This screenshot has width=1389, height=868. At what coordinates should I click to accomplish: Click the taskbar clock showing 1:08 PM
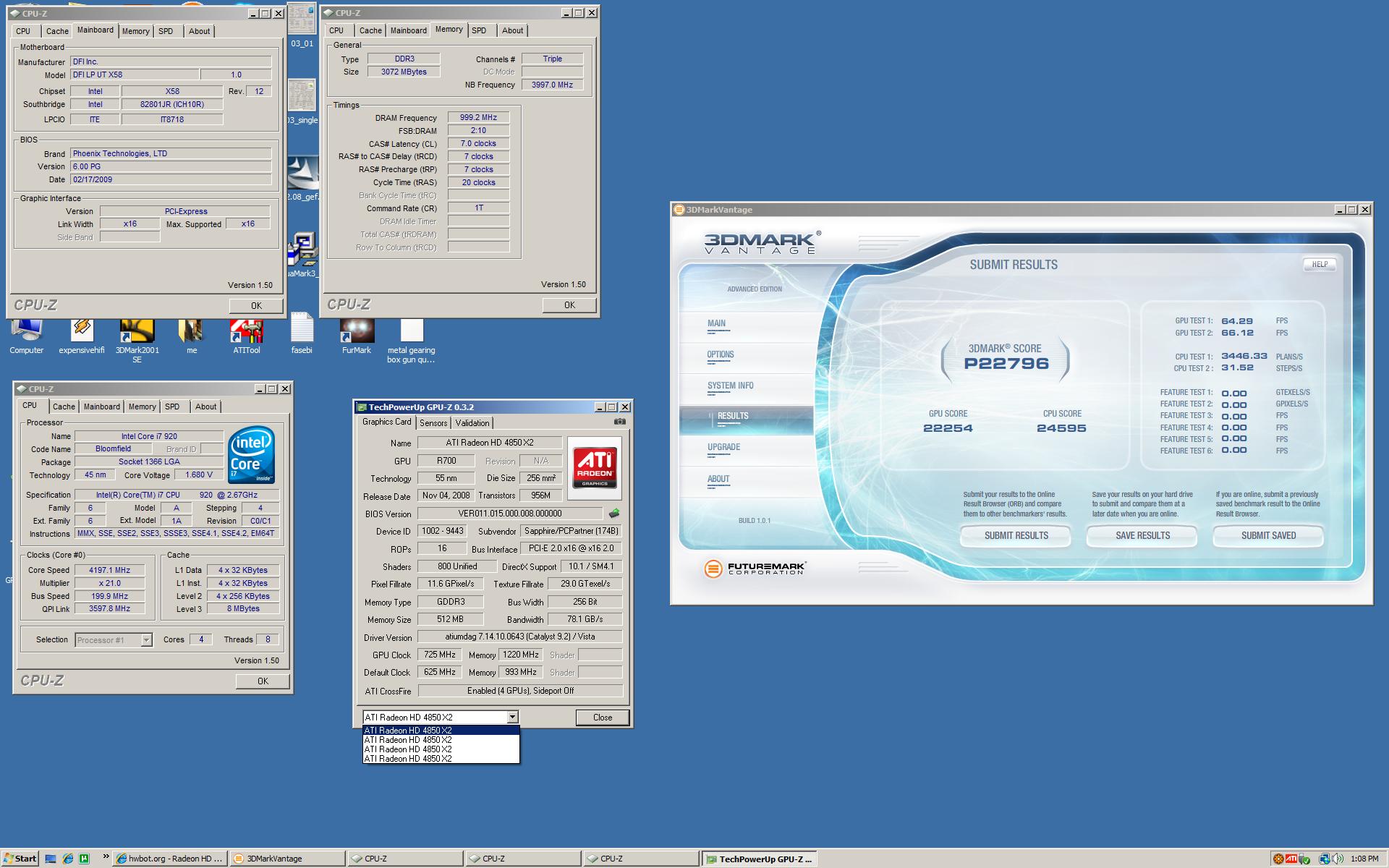1364,859
